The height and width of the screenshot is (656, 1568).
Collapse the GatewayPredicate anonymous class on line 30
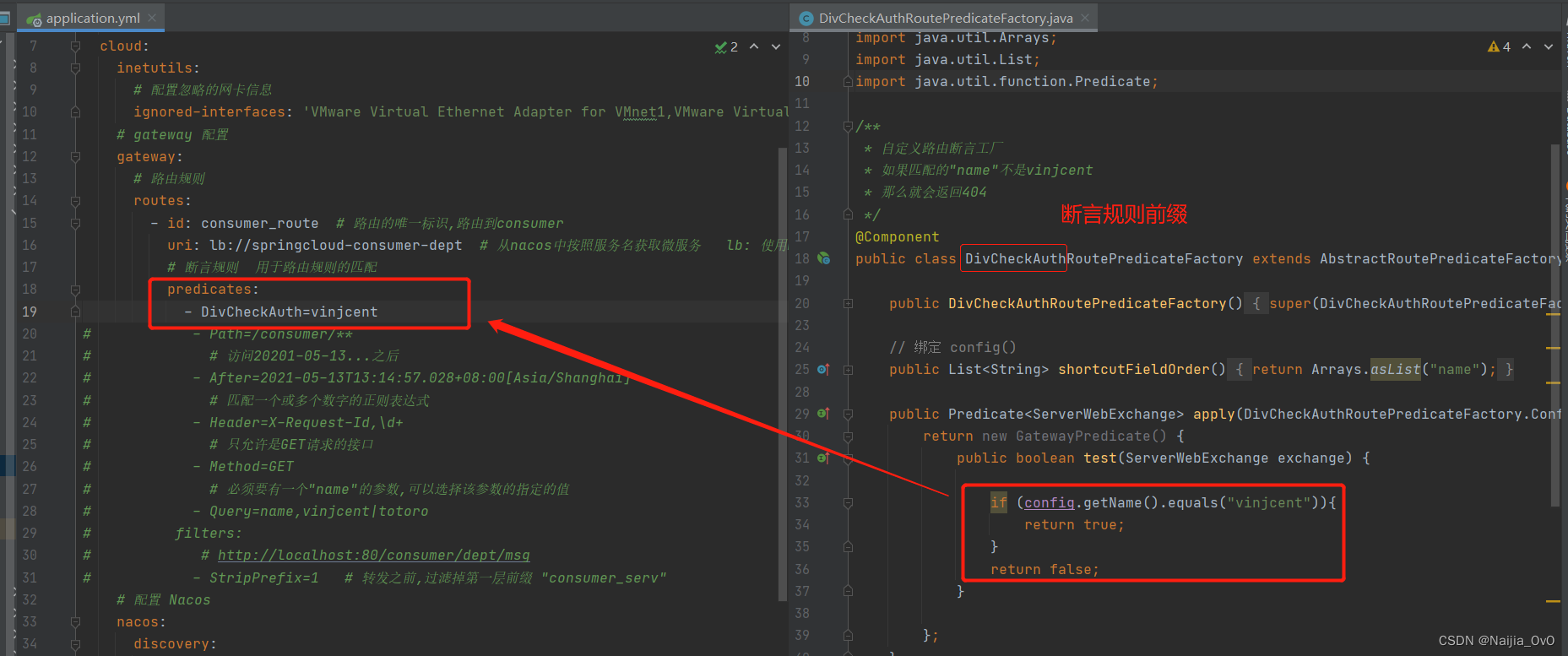pyautogui.click(x=848, y=436)
